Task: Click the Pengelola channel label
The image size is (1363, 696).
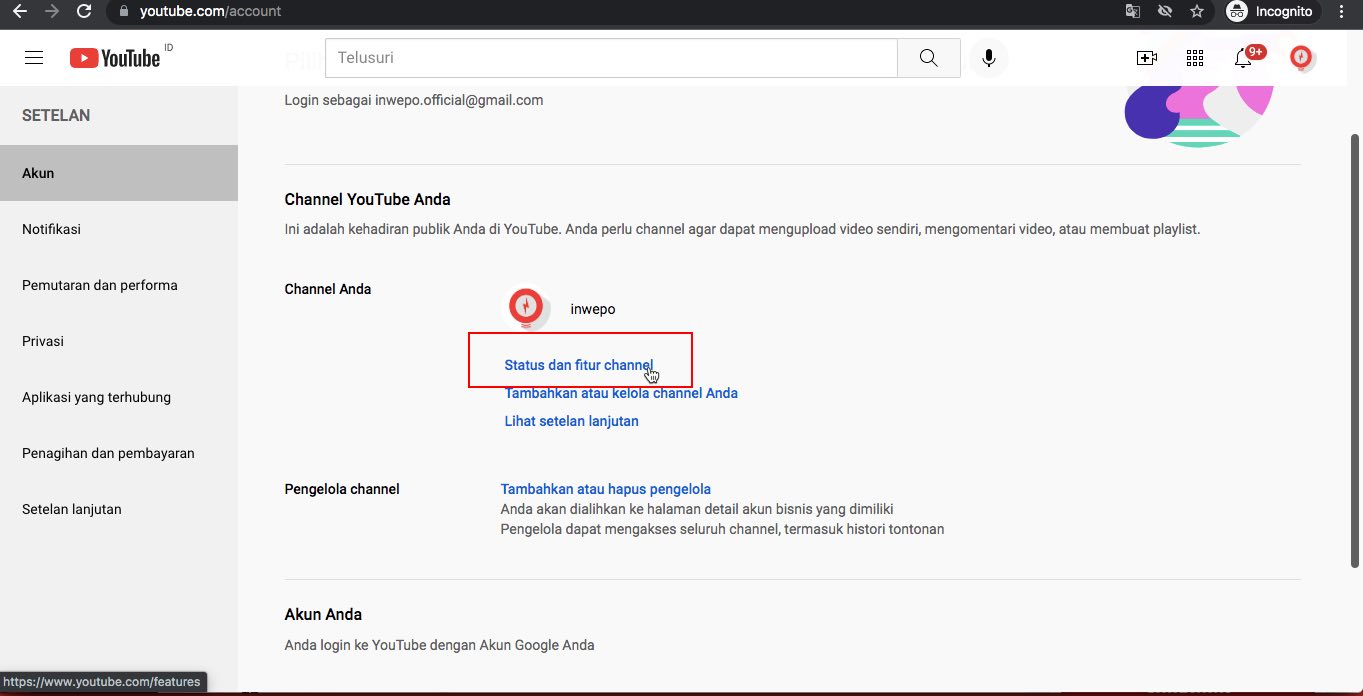Action: (x=342, y=489)
